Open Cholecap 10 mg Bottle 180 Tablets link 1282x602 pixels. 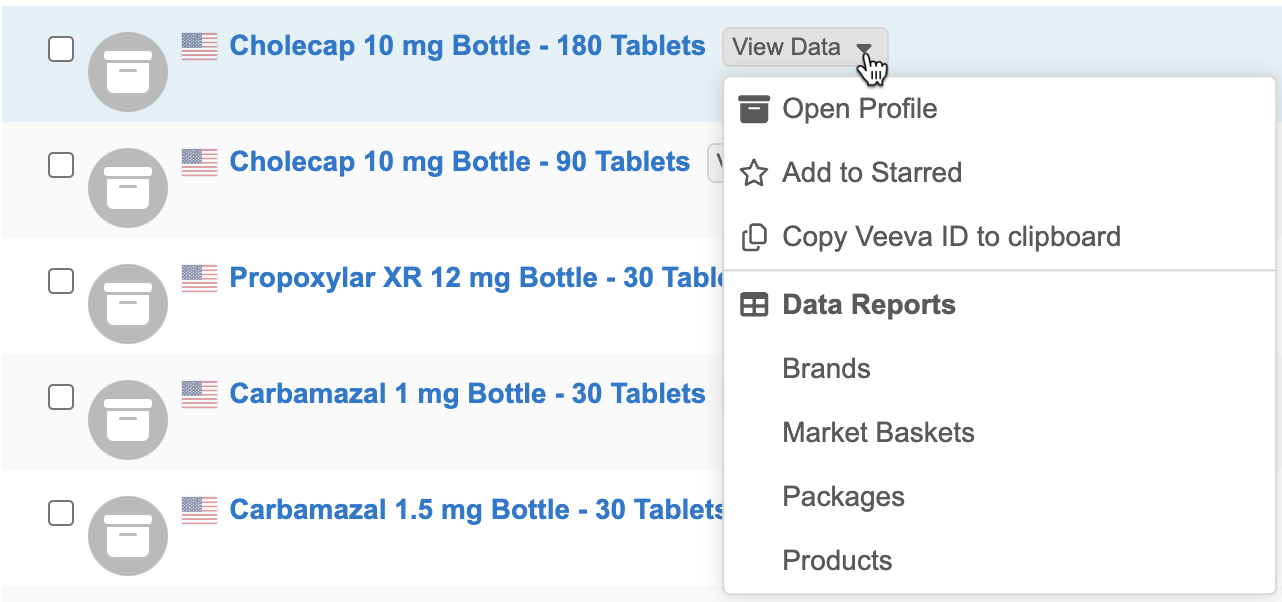[467, 46]
